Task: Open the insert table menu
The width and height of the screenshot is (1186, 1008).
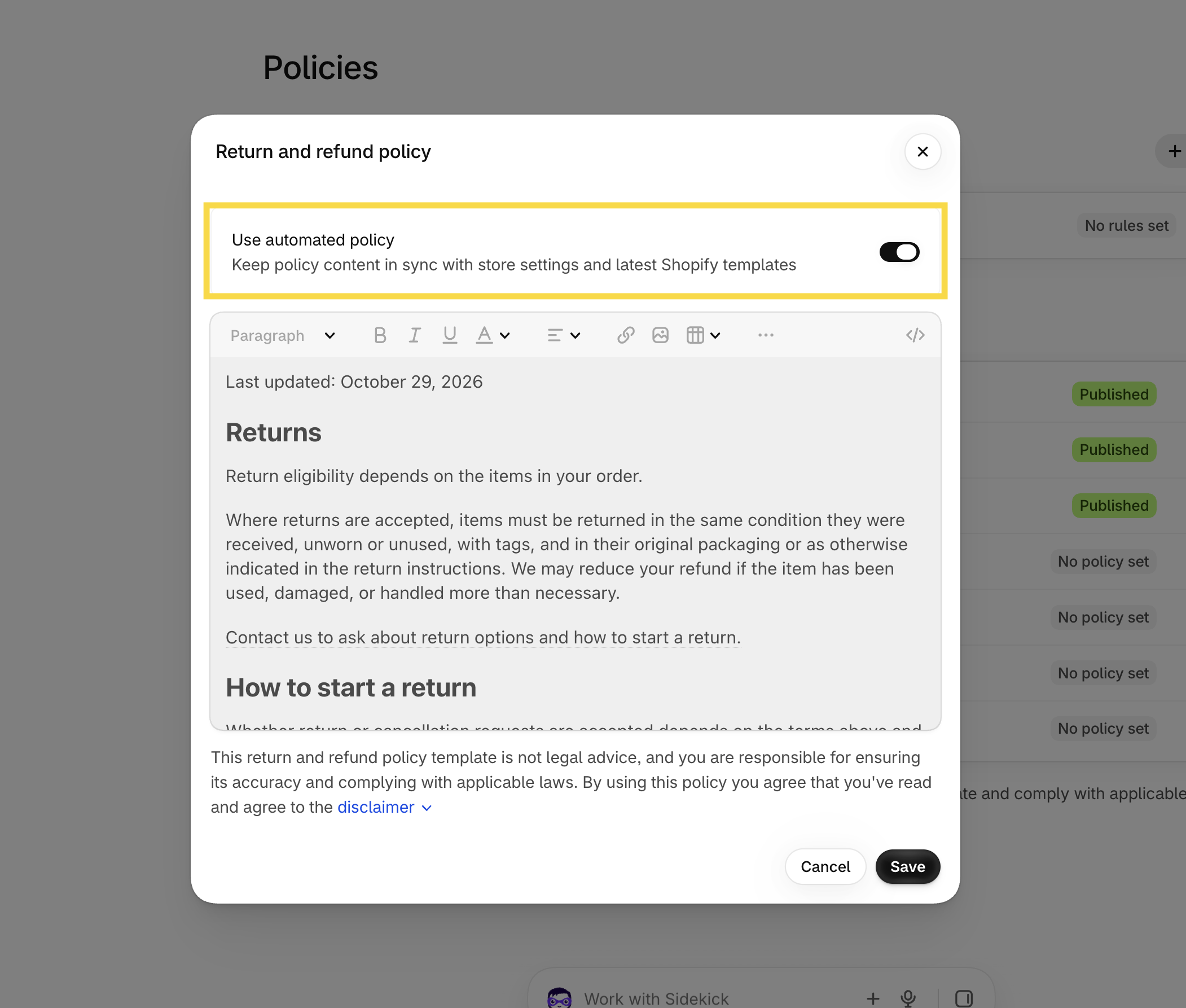Action: pos(695,335)
